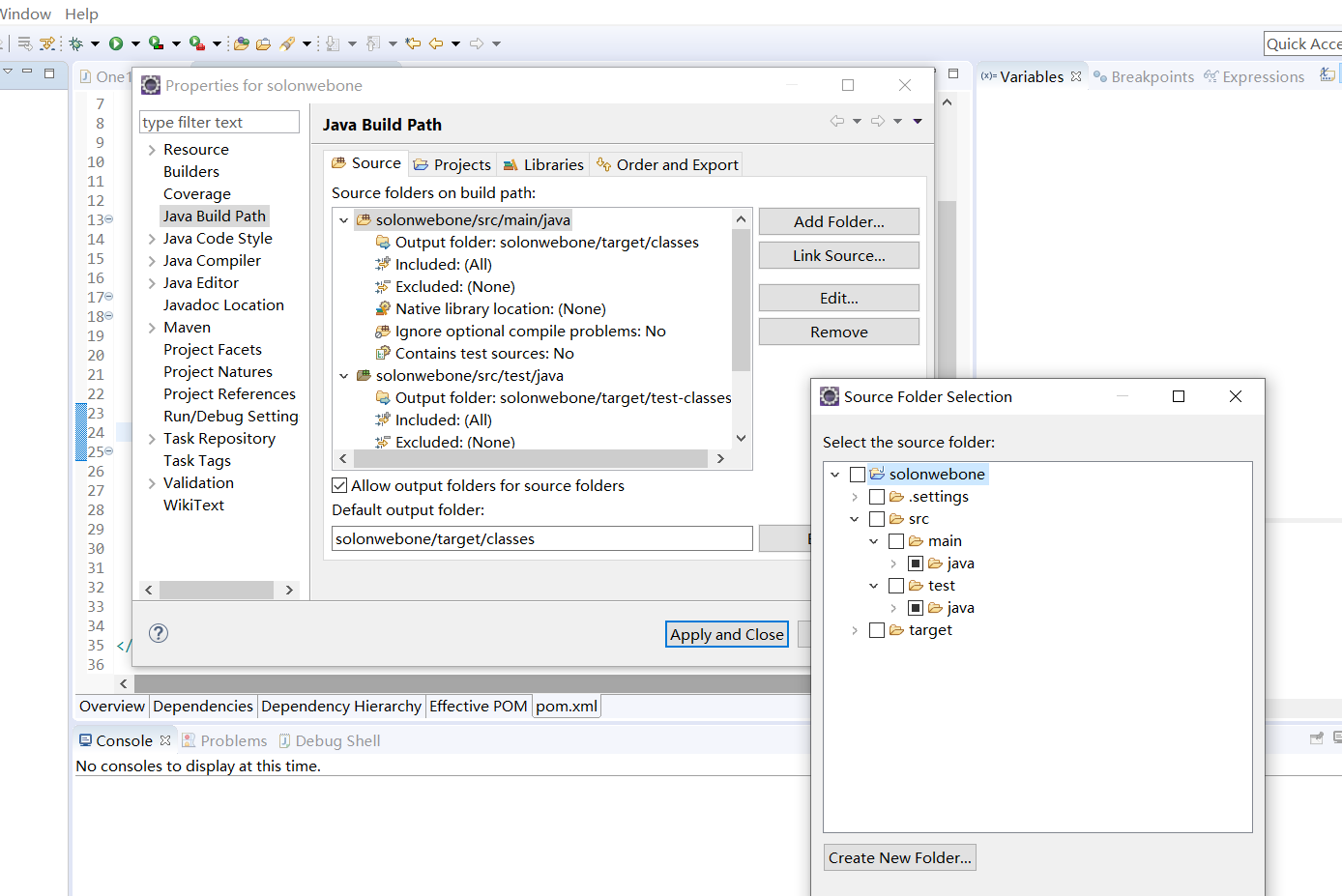Open the view menu triangle in Properties header
This screenshot has height=896, width=1342.
918,121
